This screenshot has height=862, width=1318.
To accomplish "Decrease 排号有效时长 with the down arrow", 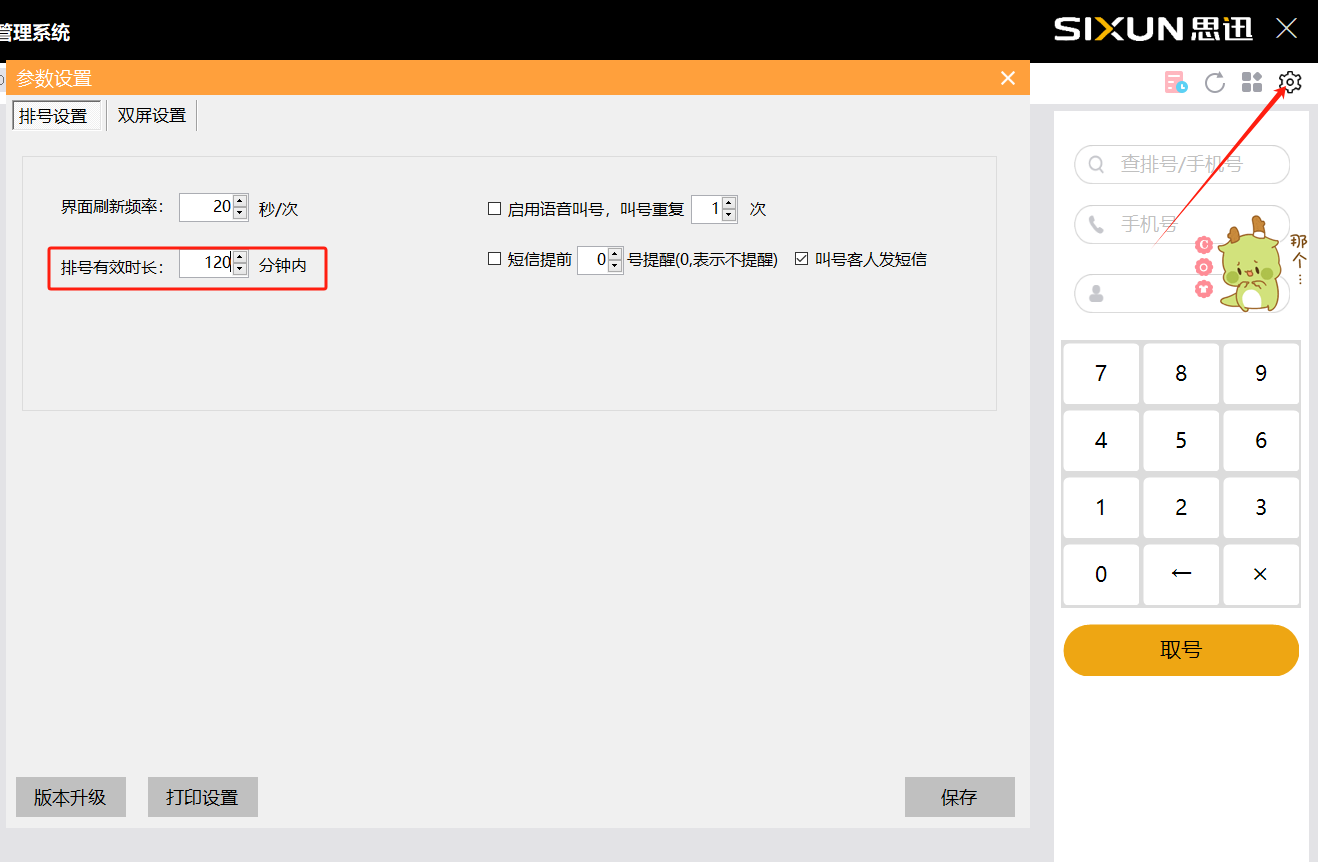I will point(240,269).
